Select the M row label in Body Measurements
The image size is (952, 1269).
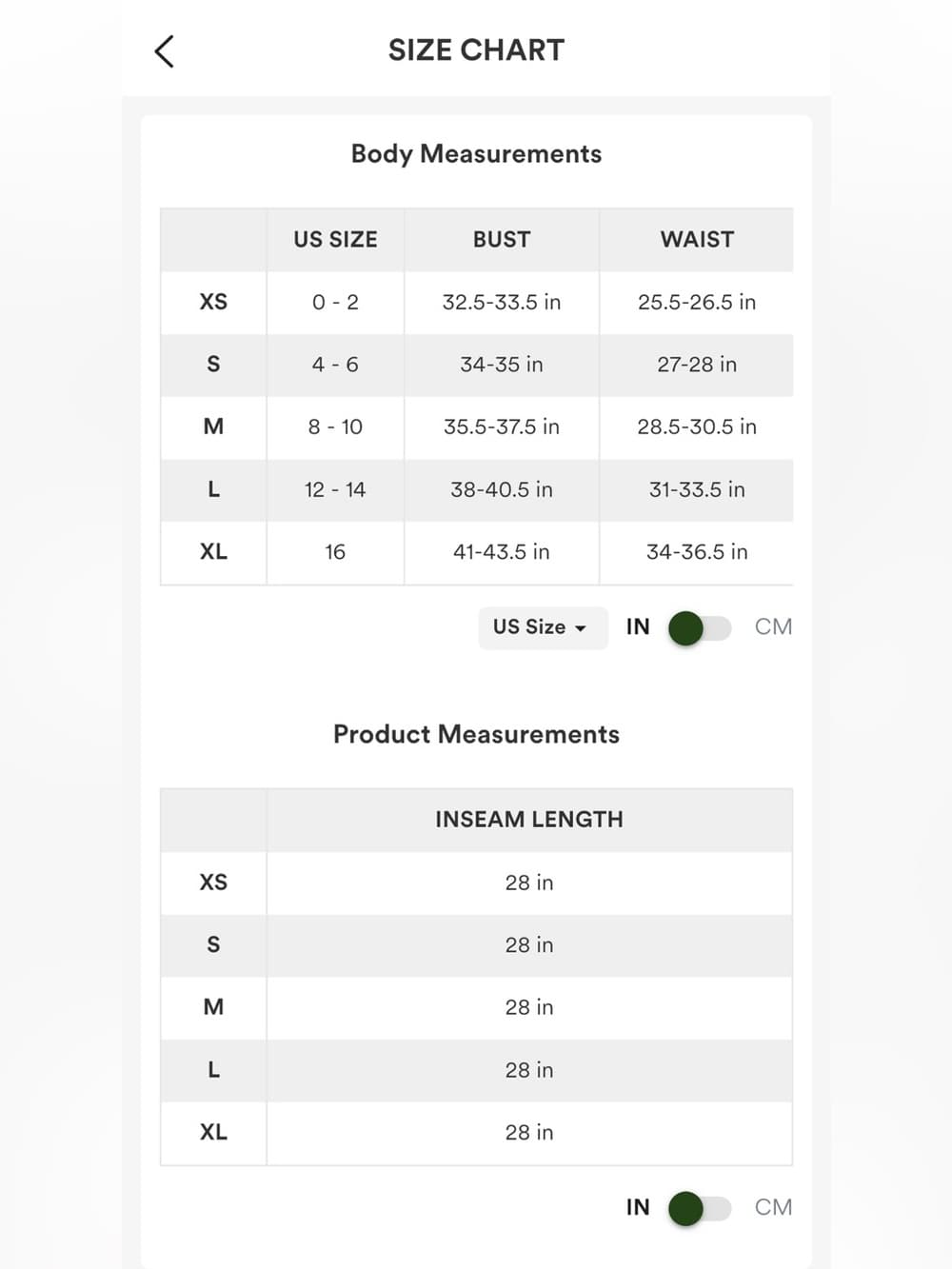pos(213,427)
